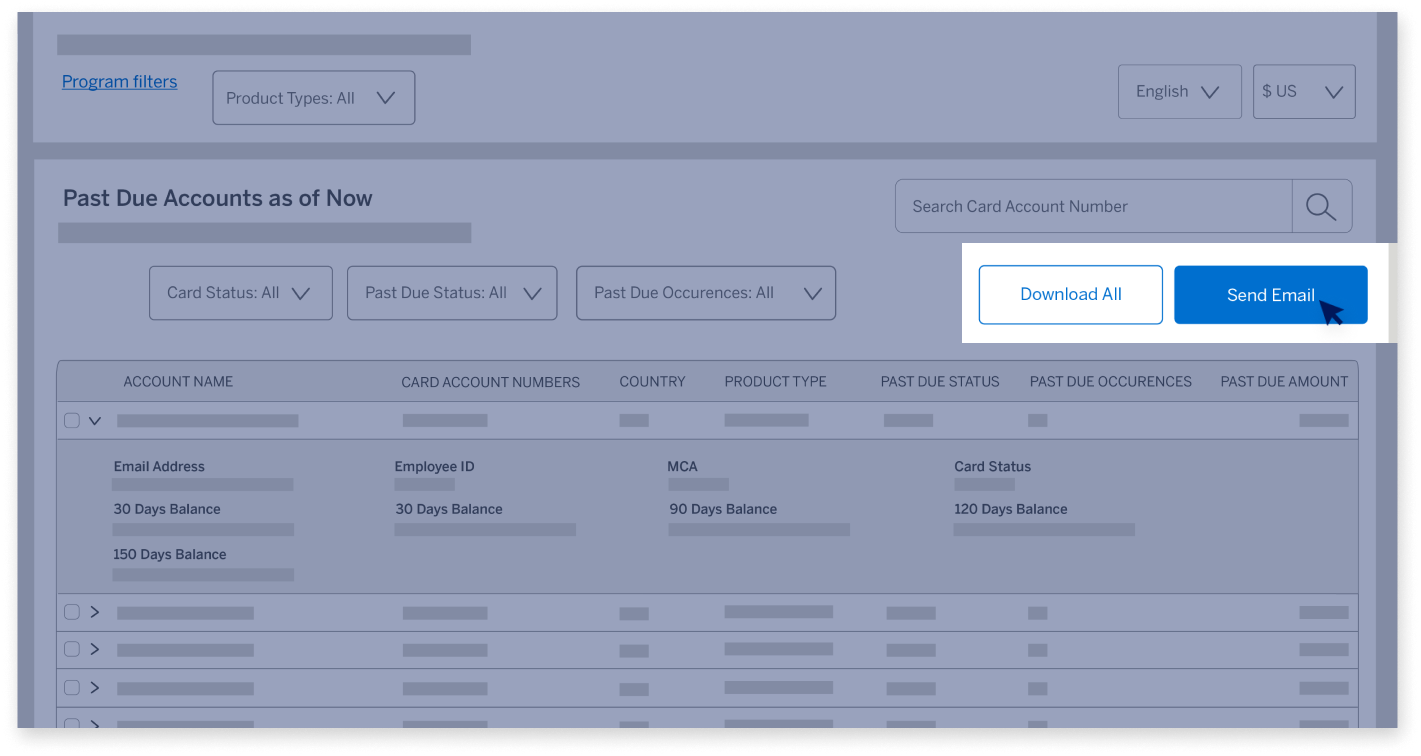Viewport: 1421px width, 756px height.
Task: Open the $ US currency dropdown
Action: (x=1304, y=91)
